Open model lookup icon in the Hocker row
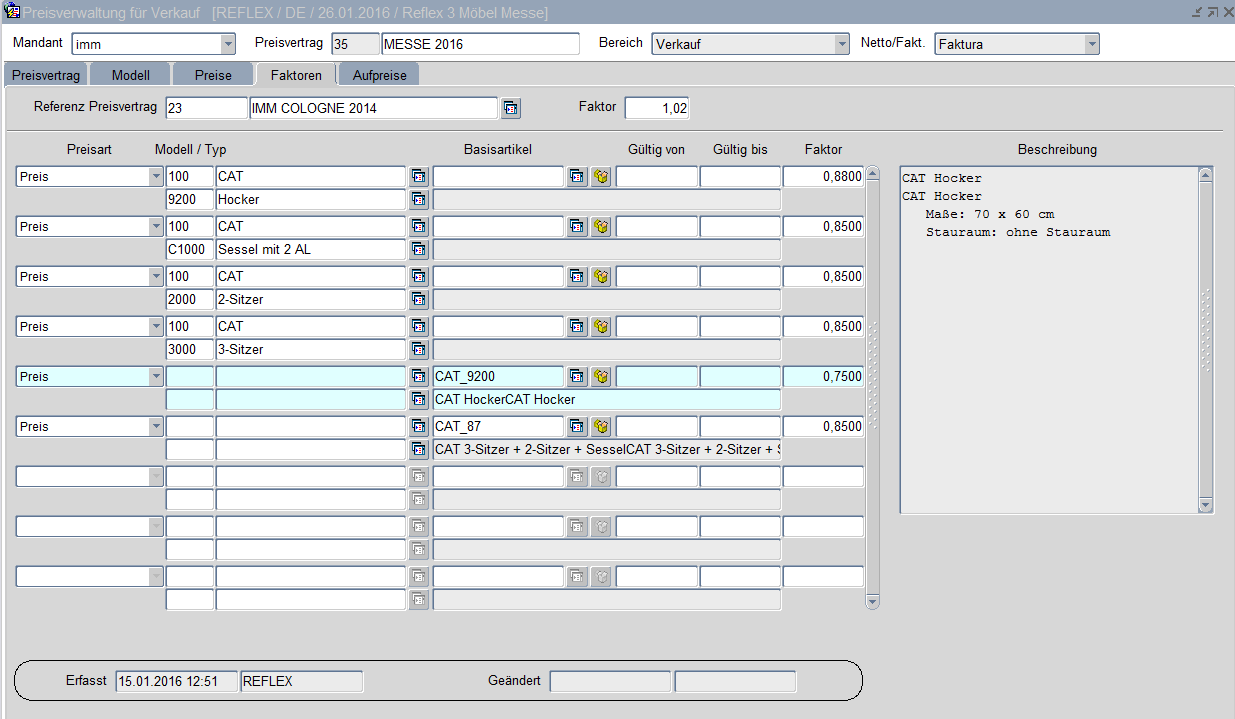This screenshot has height=719, width=1235. [x=419, y=177]
